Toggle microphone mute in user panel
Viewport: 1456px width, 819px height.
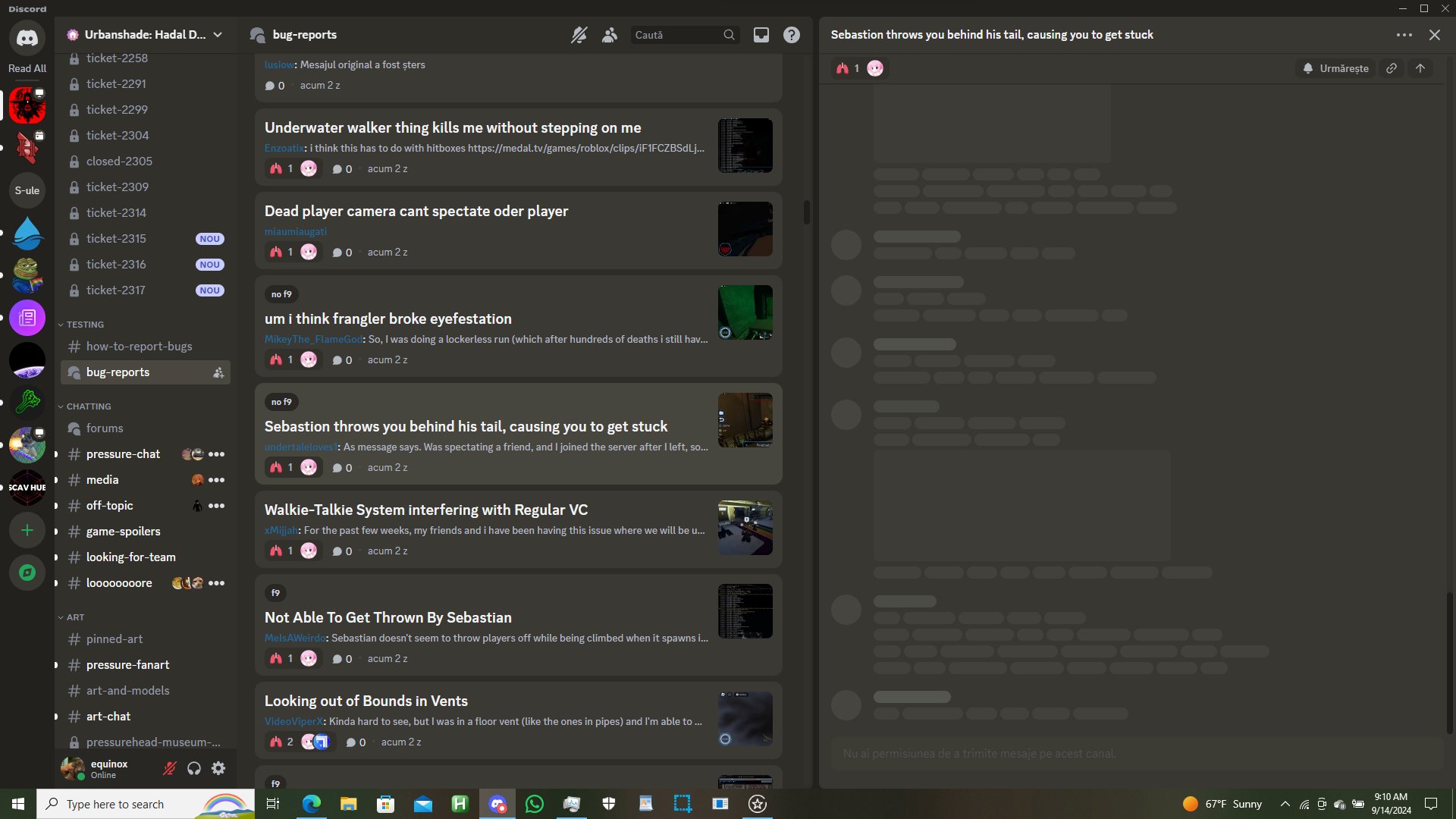coord(170,768)
